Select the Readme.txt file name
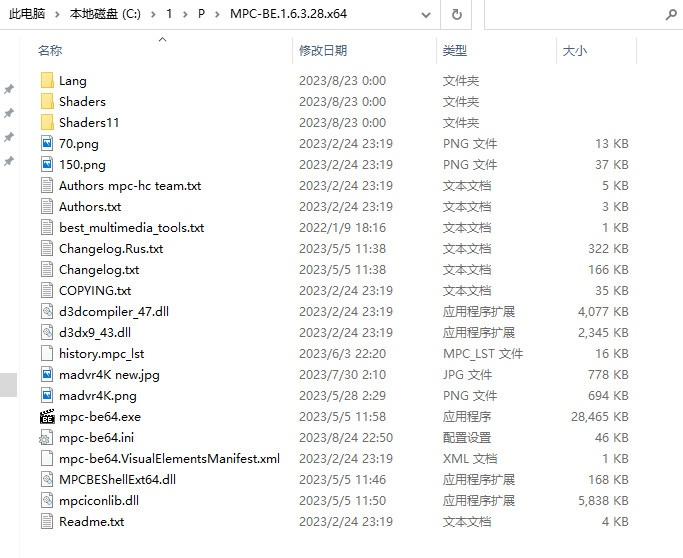Screen dimensions: 683x558 click(91, 521)
